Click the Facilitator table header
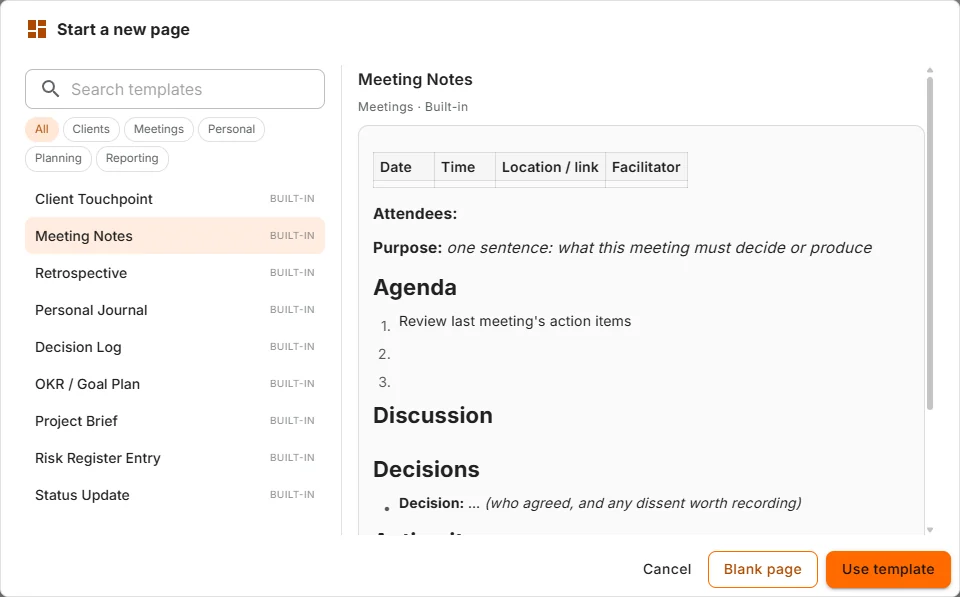The image size is (960, 597). (x=647, y=167)
